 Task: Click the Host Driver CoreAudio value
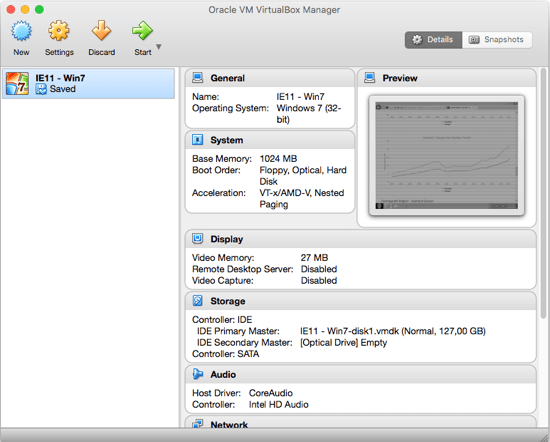(271, 393)
